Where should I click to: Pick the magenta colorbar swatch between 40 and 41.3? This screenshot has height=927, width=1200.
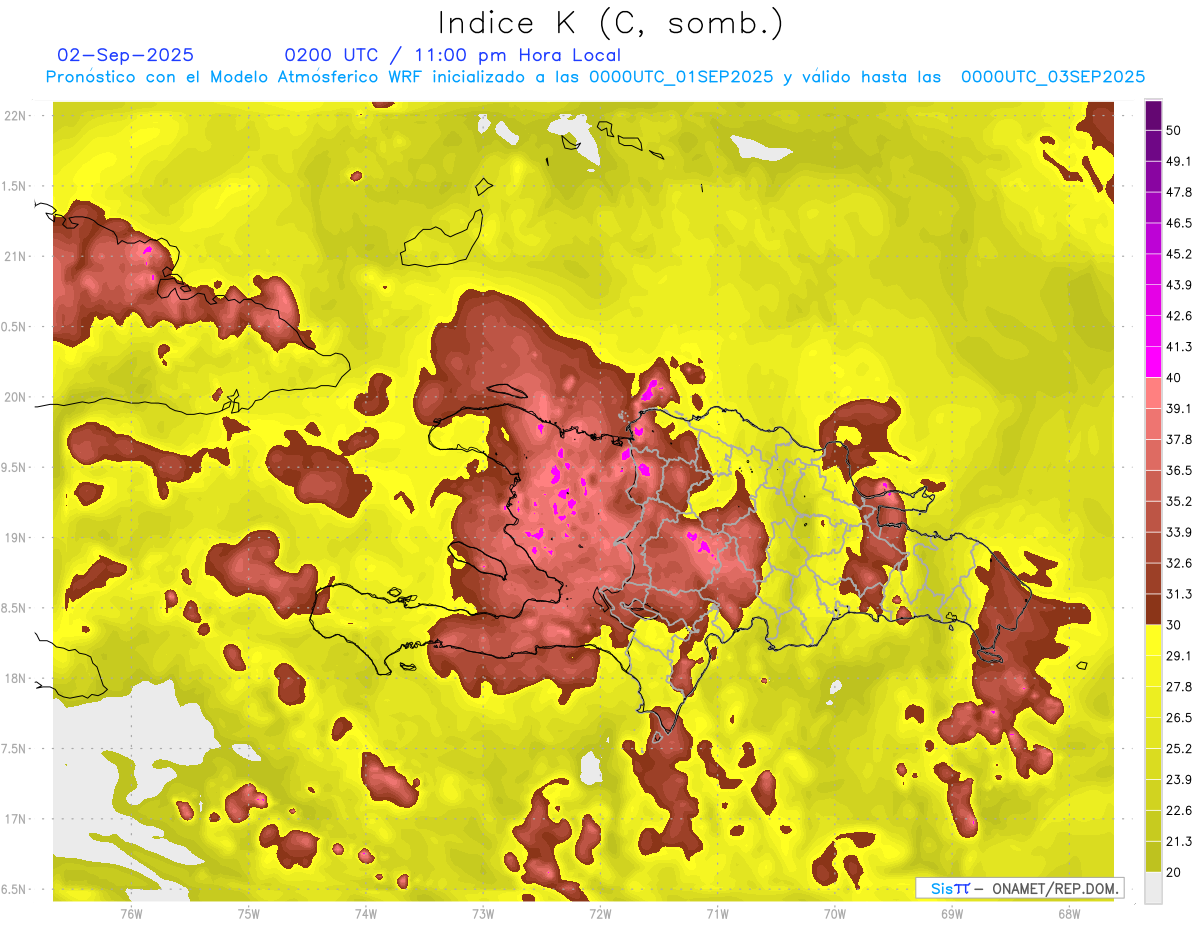[1153, 362]
